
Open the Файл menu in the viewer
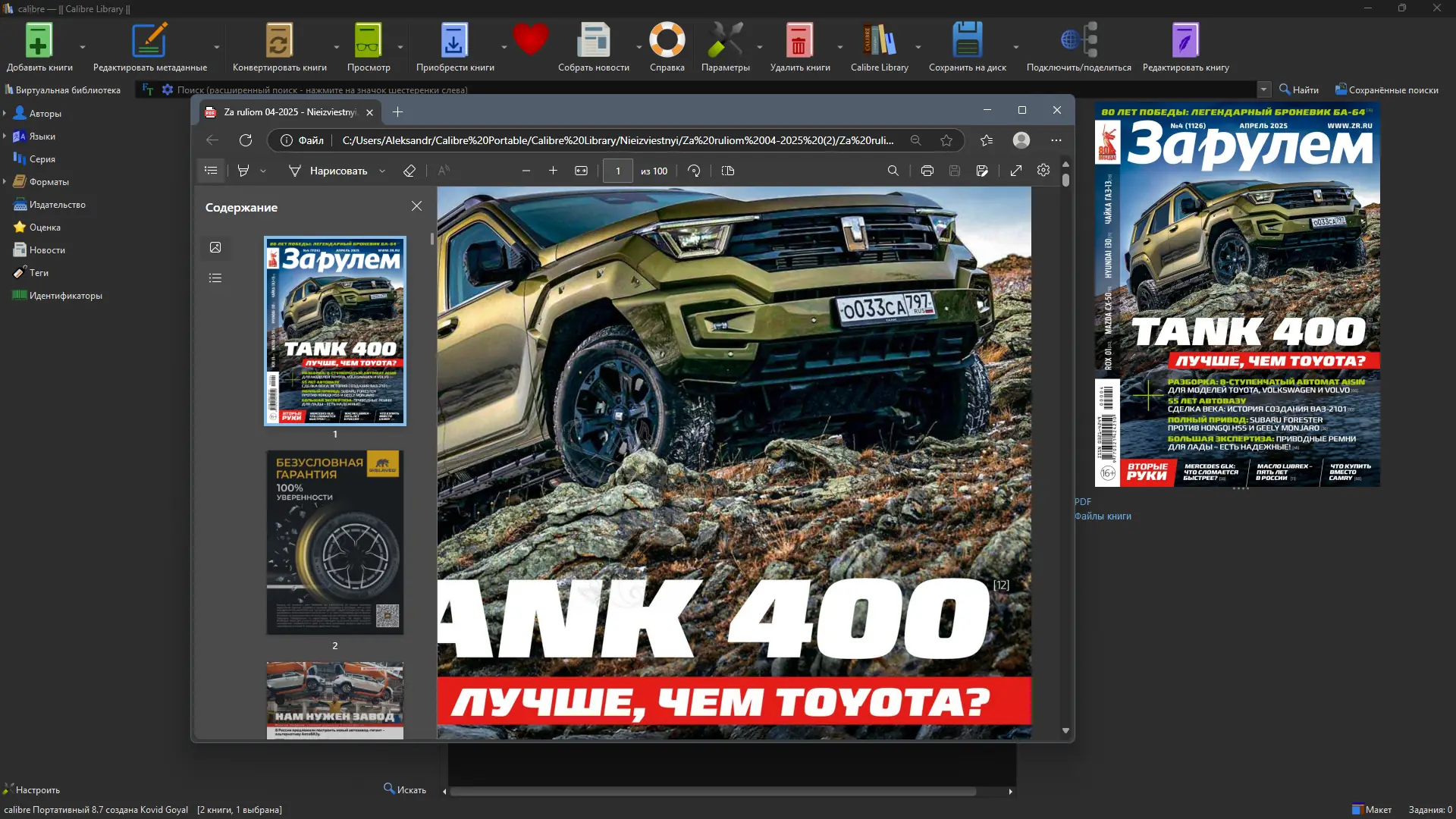tap(309, 140)
